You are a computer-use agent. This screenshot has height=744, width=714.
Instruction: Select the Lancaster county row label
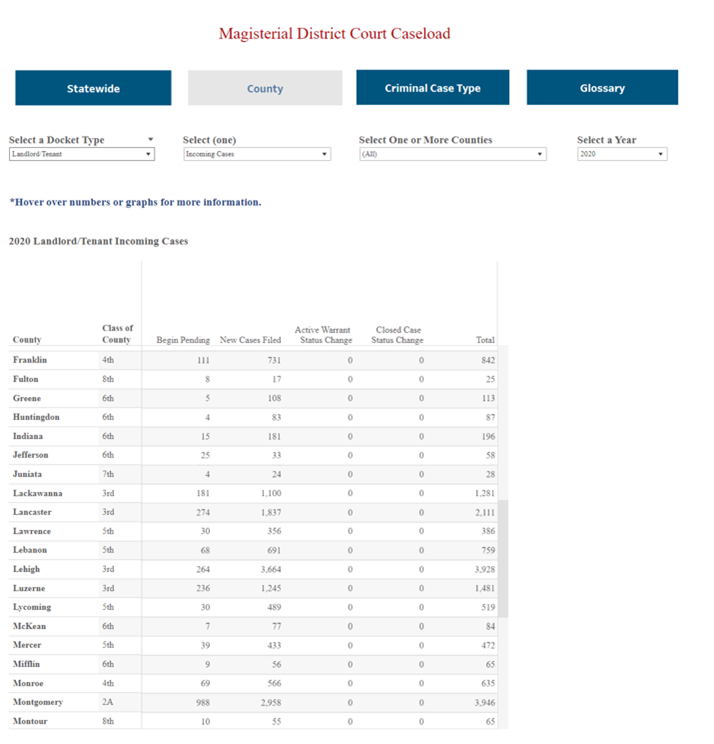coord(32,512)
